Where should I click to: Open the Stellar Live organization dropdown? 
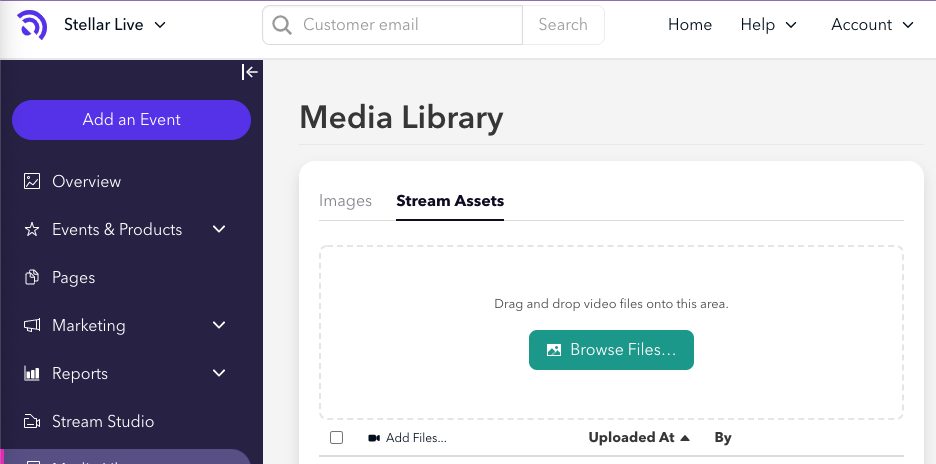click(x=115, y=24)
